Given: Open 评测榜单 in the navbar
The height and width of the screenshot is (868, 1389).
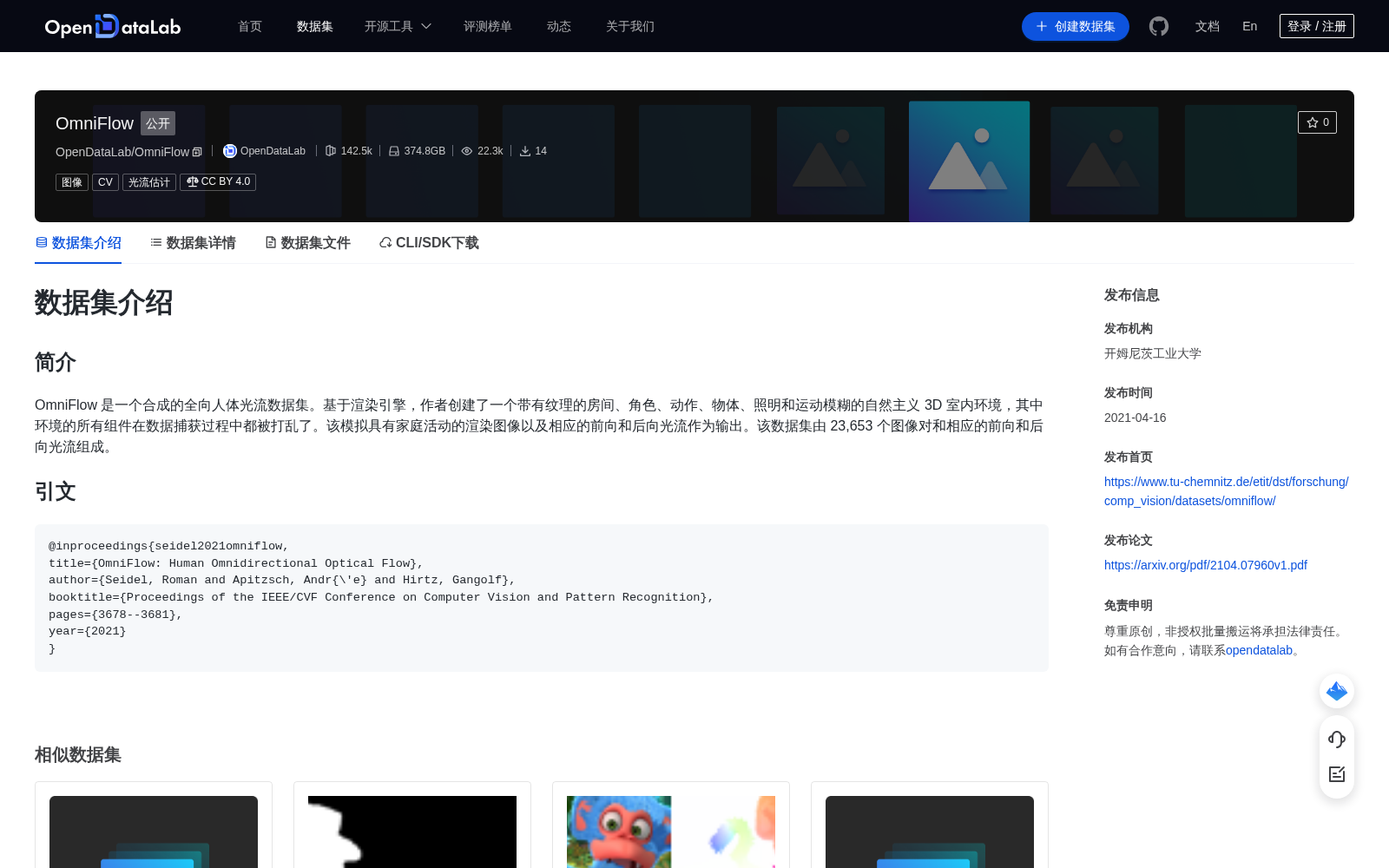Looking at the screenshot, I should [488, 26].
